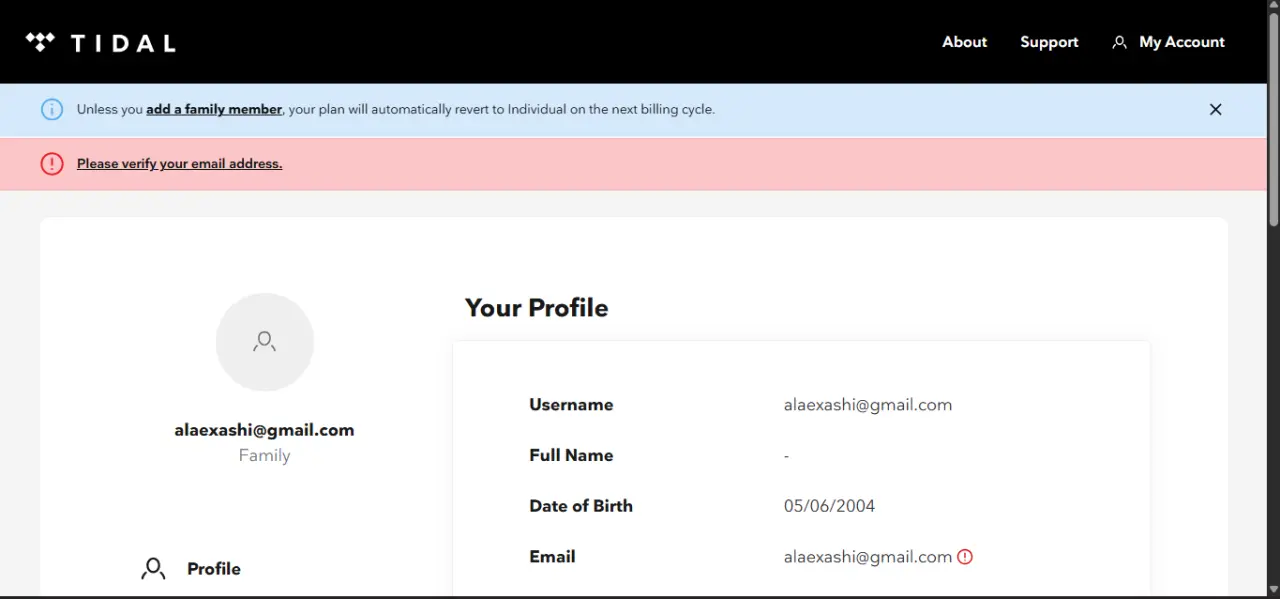Screen dimensions: 1280x599
Task: Click the account email under the avatar
Action: pos(264,430)
